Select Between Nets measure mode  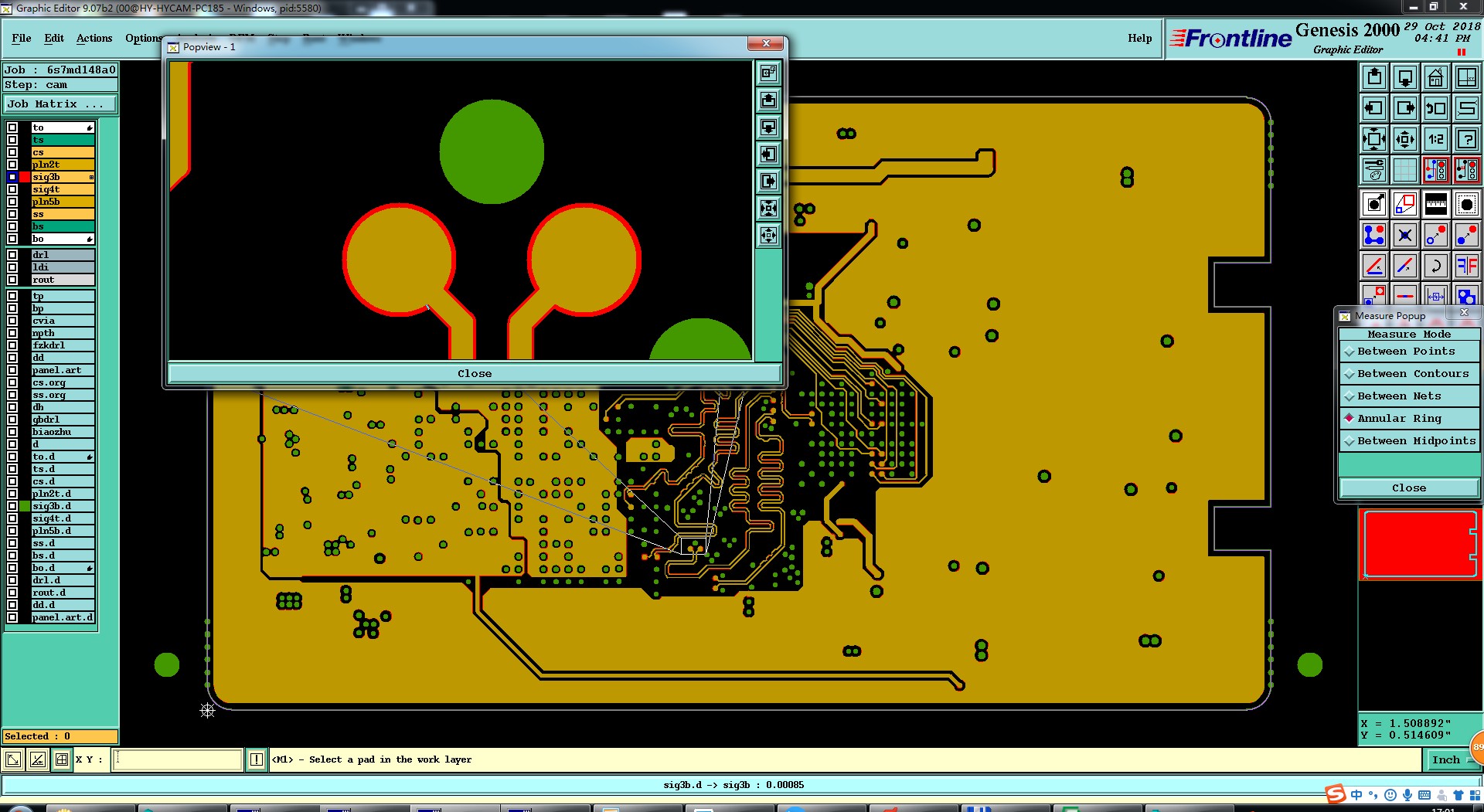coord(1409,396)
